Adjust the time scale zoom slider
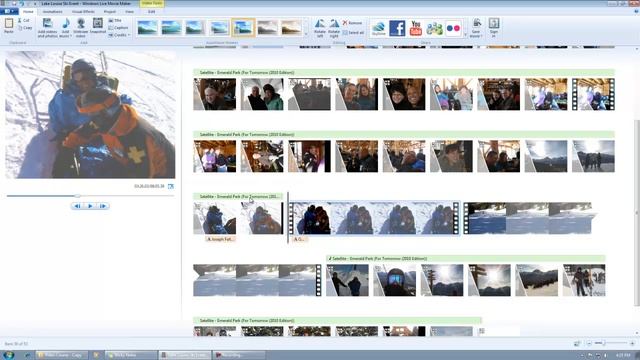This screenshot has height=360, width=640. 604,344
